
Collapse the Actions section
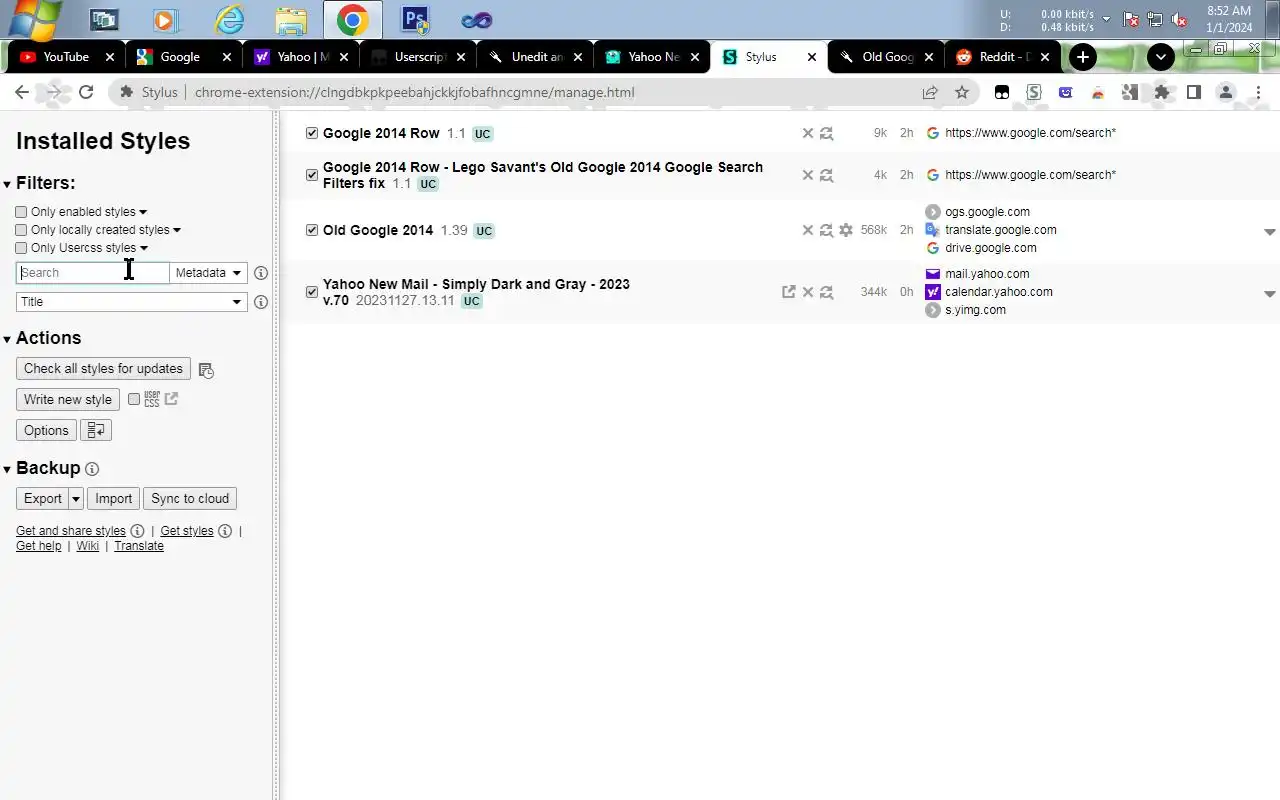click(7, 339)
